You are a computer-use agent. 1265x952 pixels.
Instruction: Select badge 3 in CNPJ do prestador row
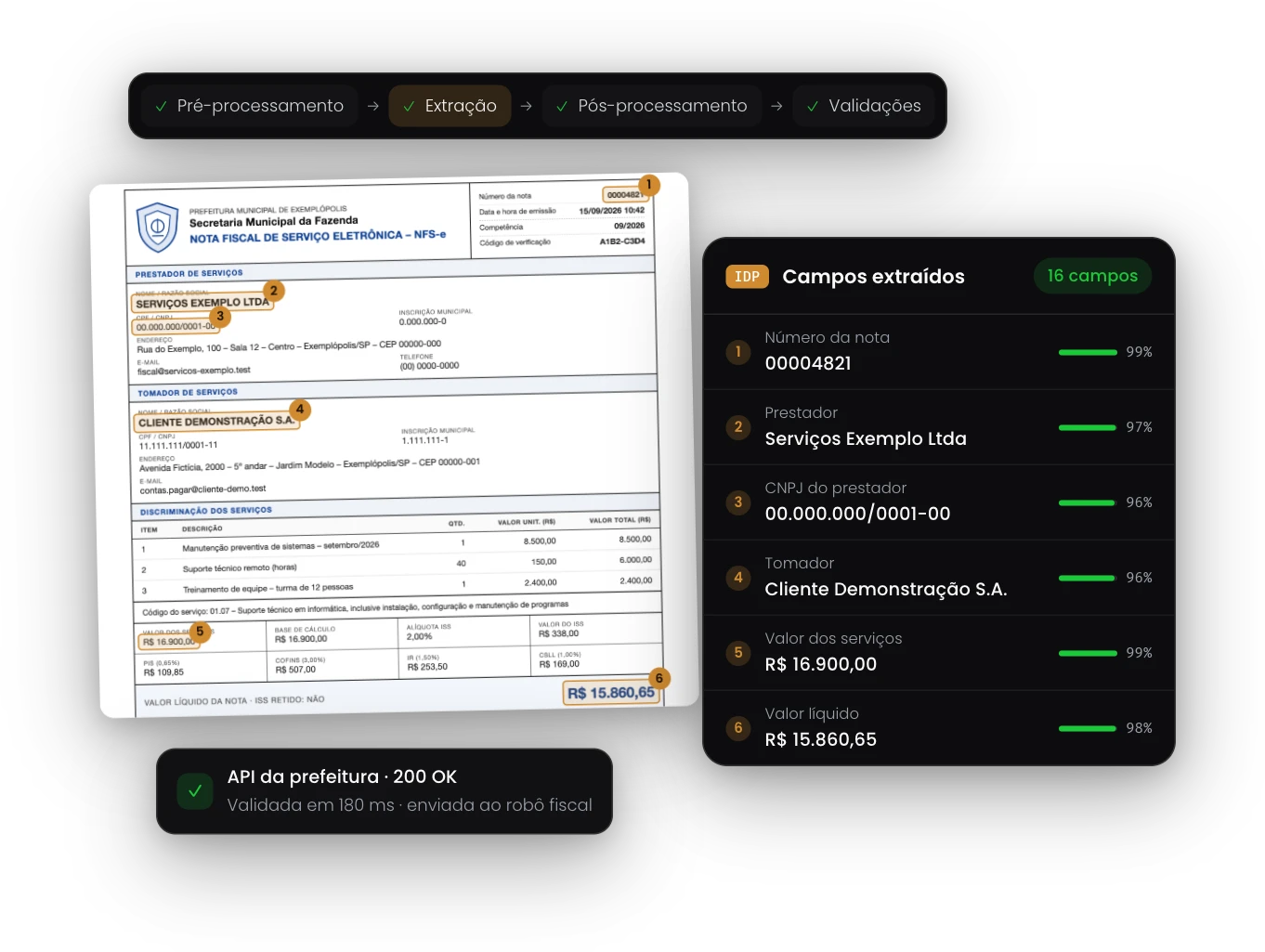(738, 502)
